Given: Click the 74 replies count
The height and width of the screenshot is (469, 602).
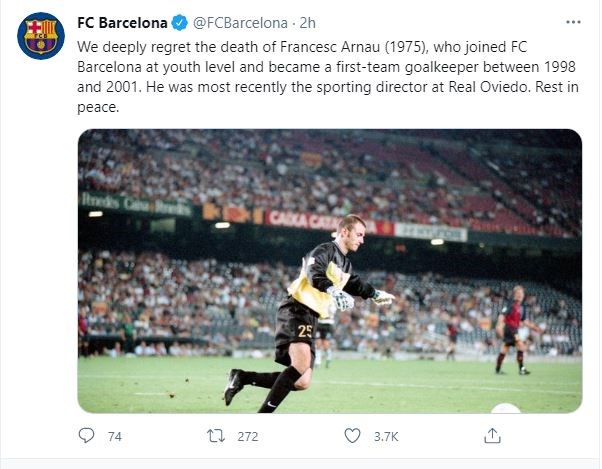Looking at the screenshot, I should click(114, 437).
